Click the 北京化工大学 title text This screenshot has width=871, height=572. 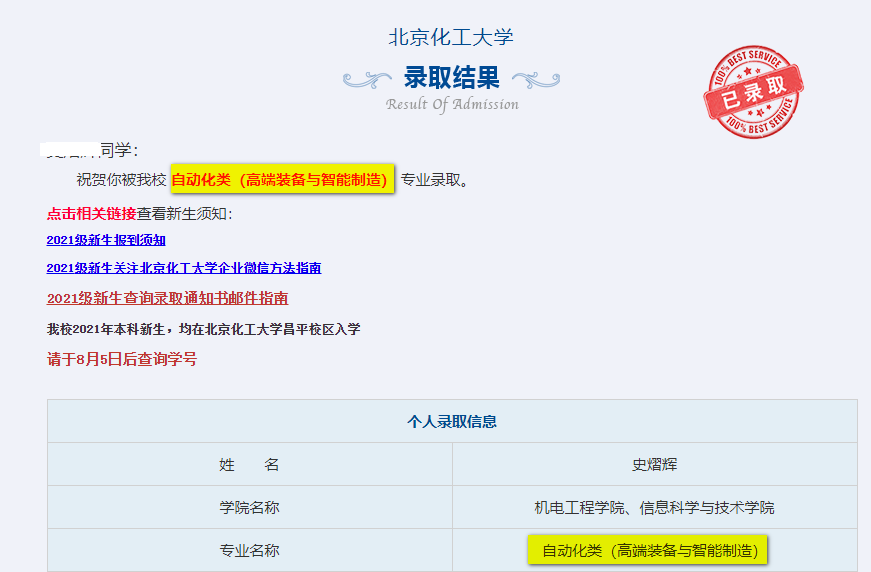point(450,37)
